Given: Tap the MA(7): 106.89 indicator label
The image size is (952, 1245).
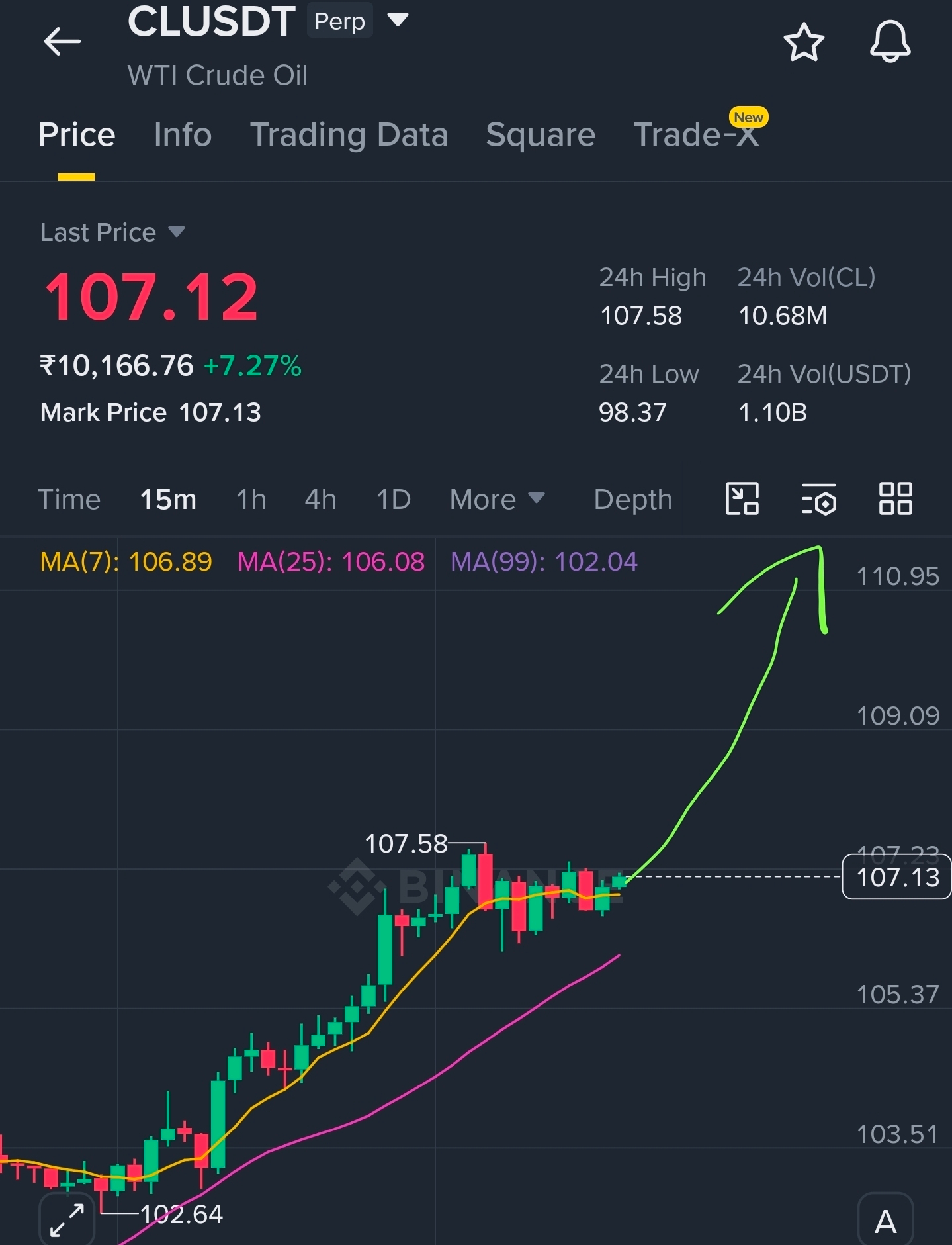Looking at the screenshot, I should coord(126,562).
